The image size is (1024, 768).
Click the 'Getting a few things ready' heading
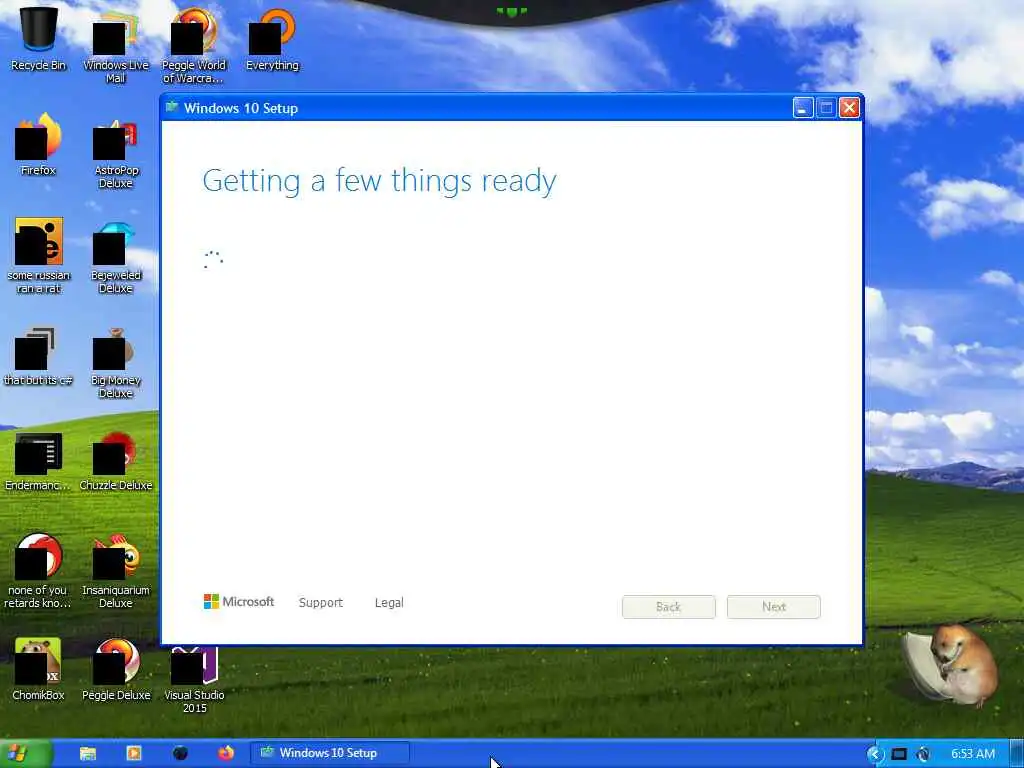379,181
